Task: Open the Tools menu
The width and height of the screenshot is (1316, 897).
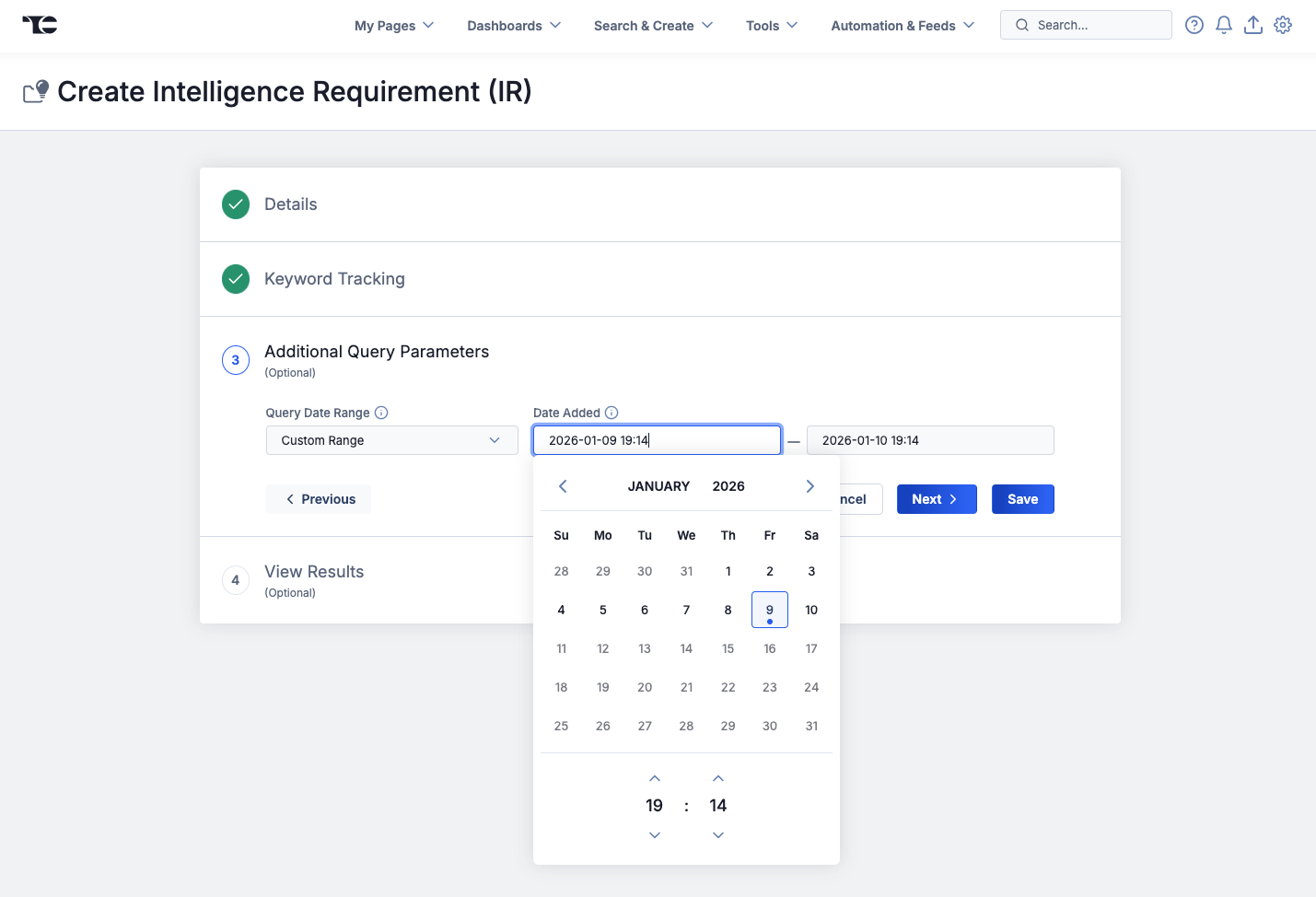Action: [771, 26]
